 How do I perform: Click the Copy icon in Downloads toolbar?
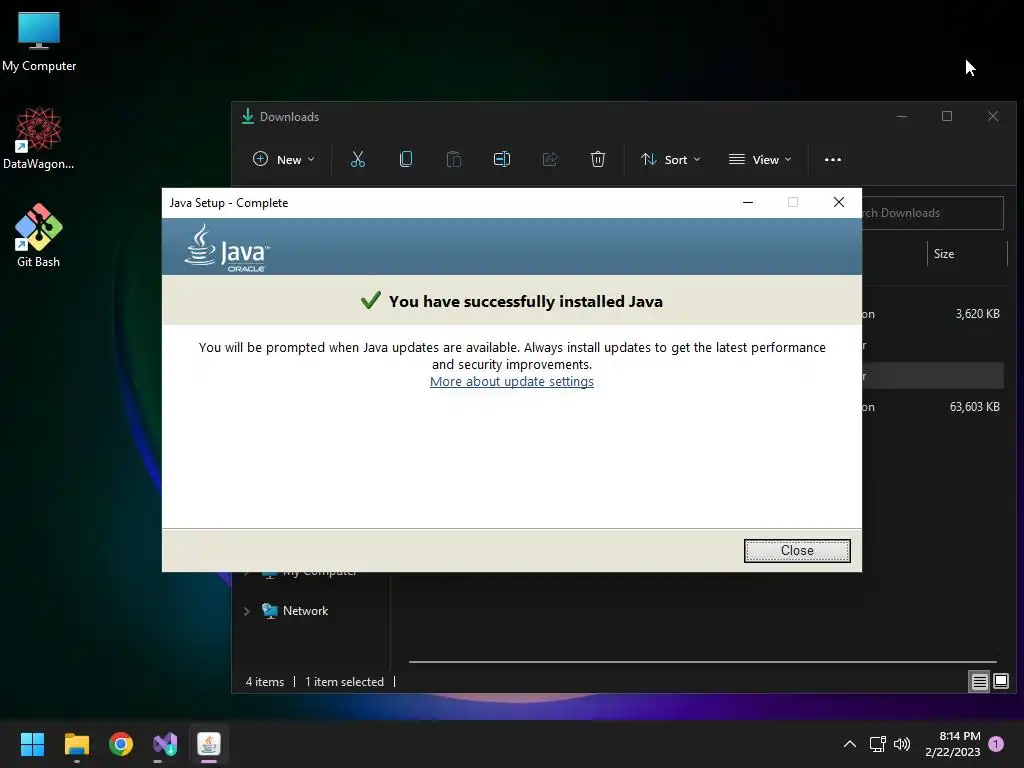(x=406, y=159)
